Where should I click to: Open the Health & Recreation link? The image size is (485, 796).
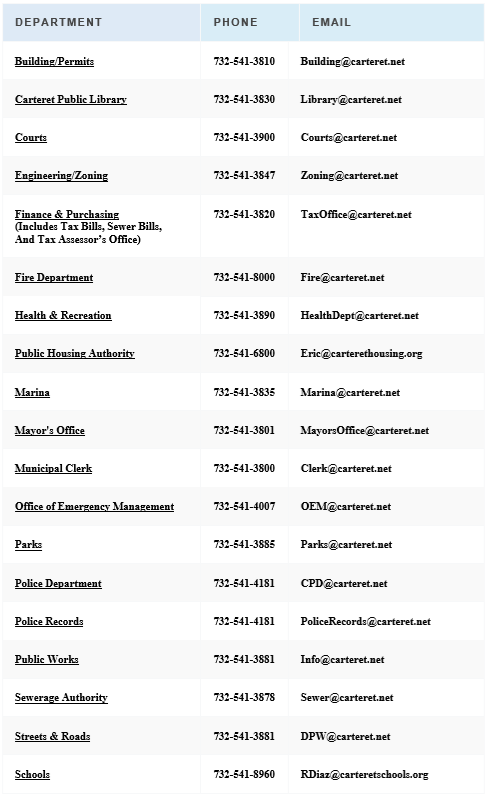63,315
